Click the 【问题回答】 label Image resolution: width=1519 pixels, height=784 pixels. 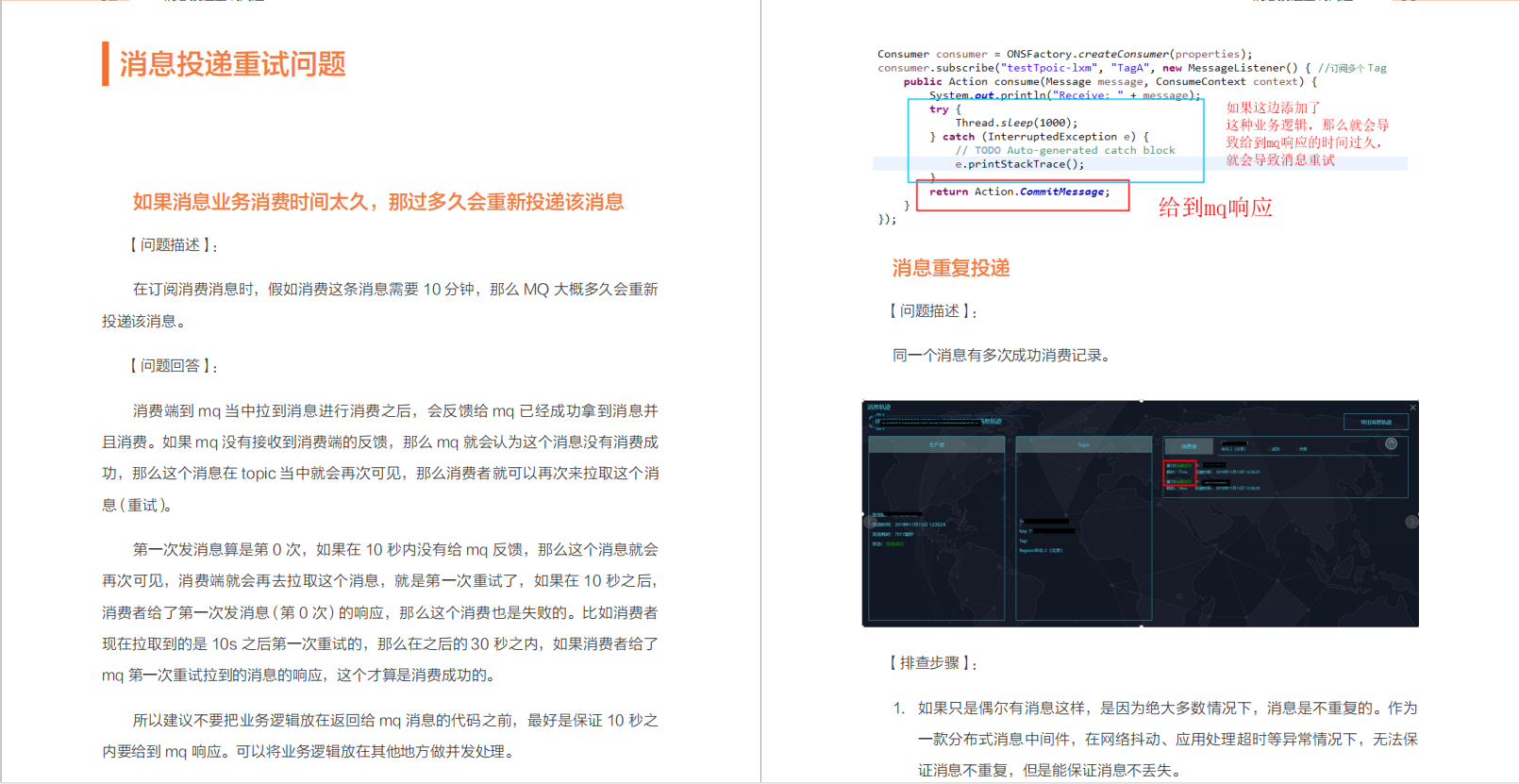175,366
